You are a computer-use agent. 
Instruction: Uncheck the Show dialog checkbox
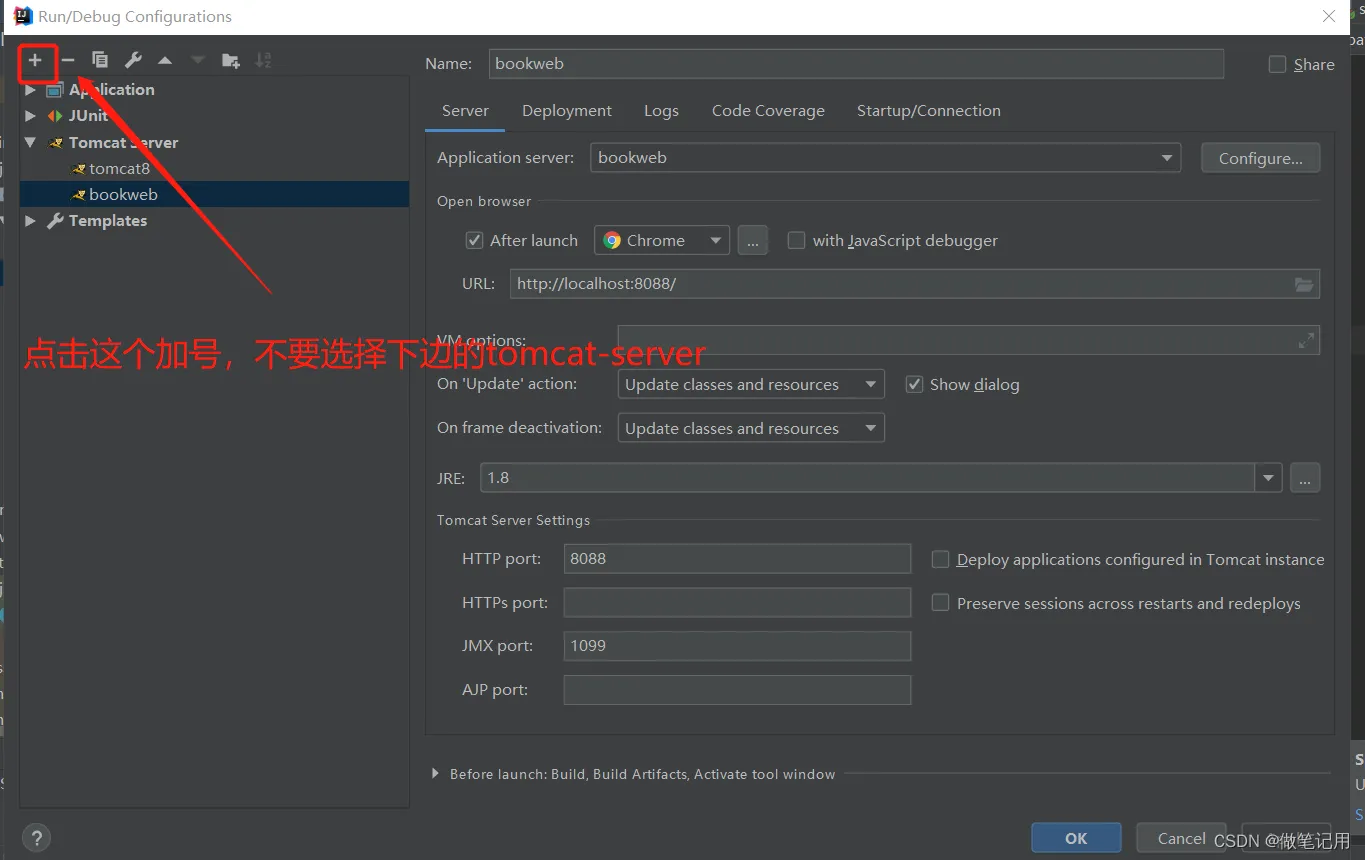pos(914,385)
